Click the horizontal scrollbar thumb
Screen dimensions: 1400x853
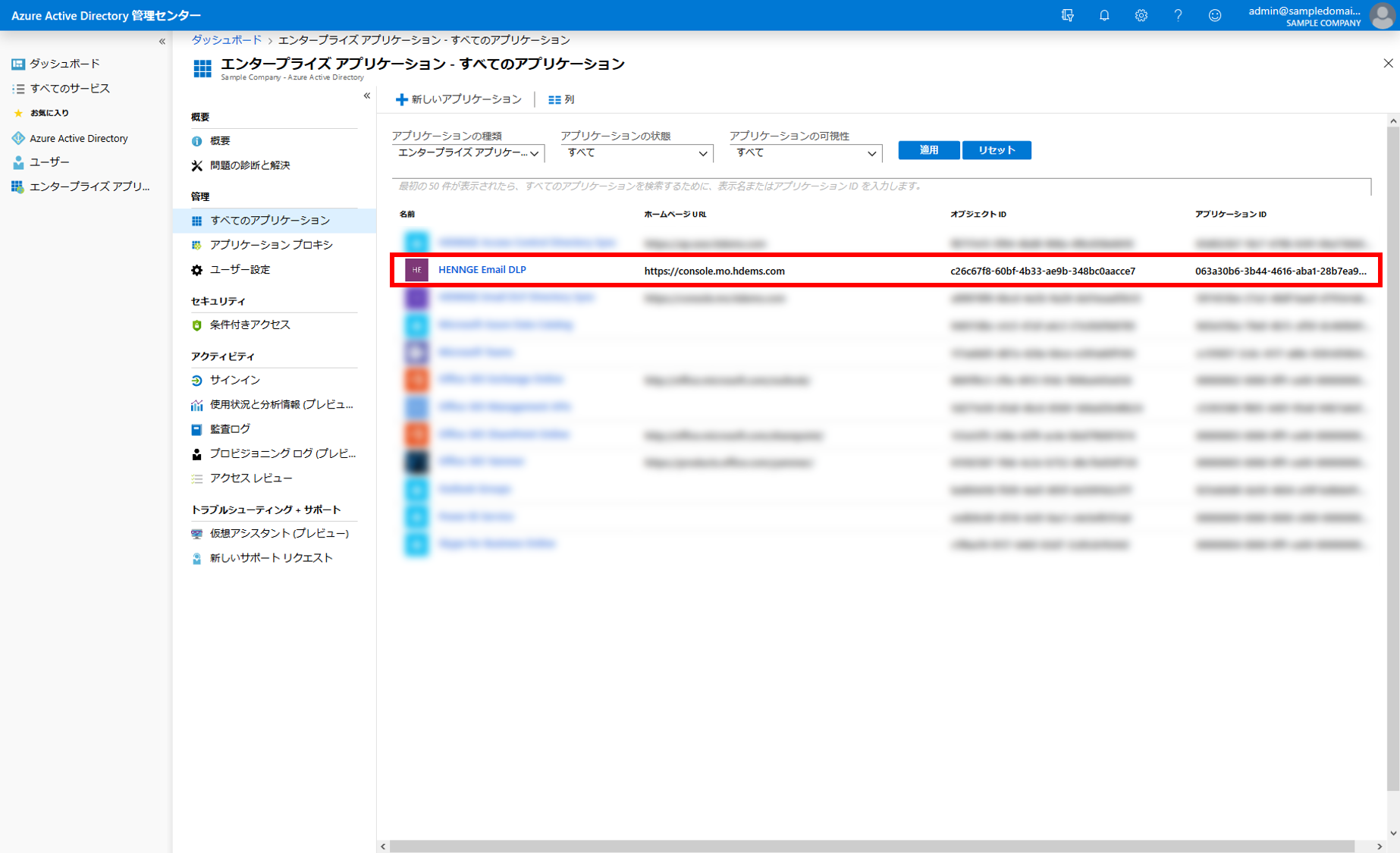click(x=872, y=846)
